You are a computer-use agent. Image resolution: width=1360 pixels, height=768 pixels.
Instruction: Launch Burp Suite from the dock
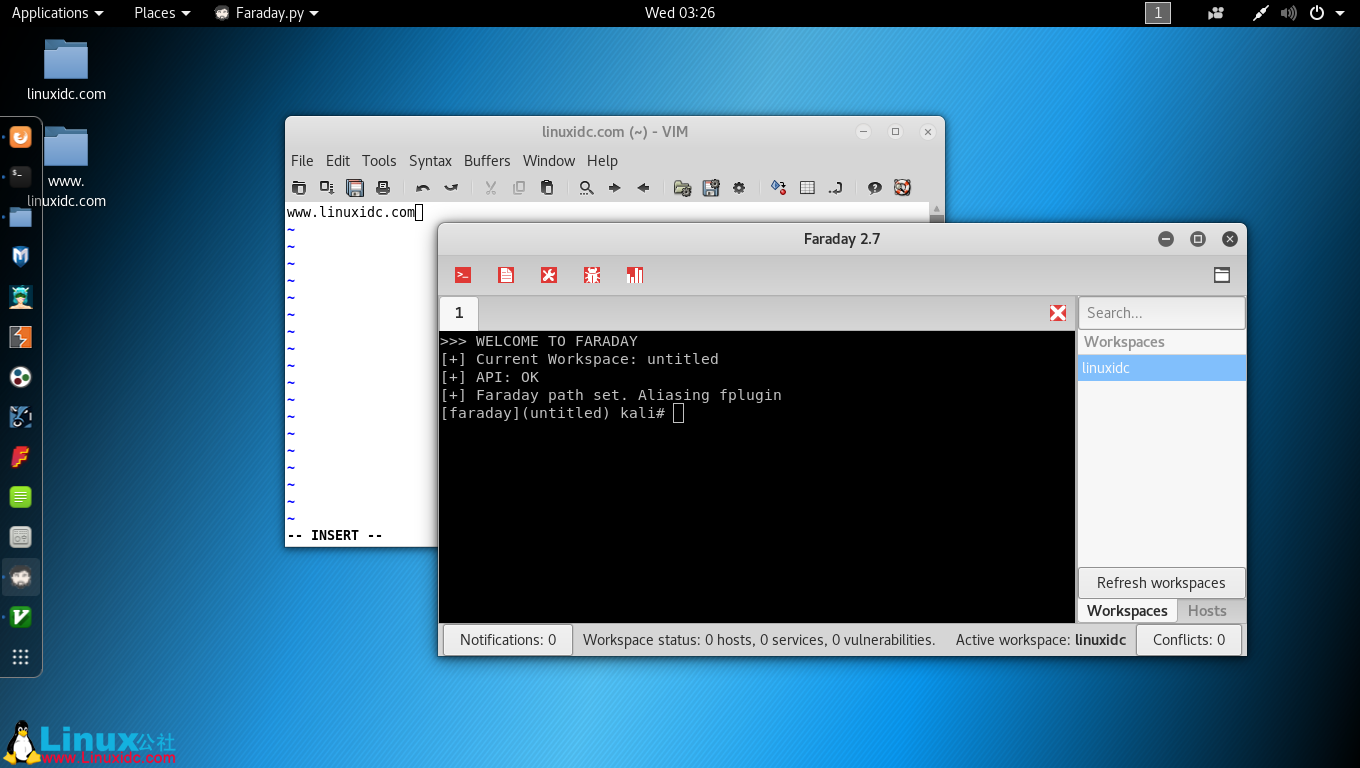pos(20,337)
